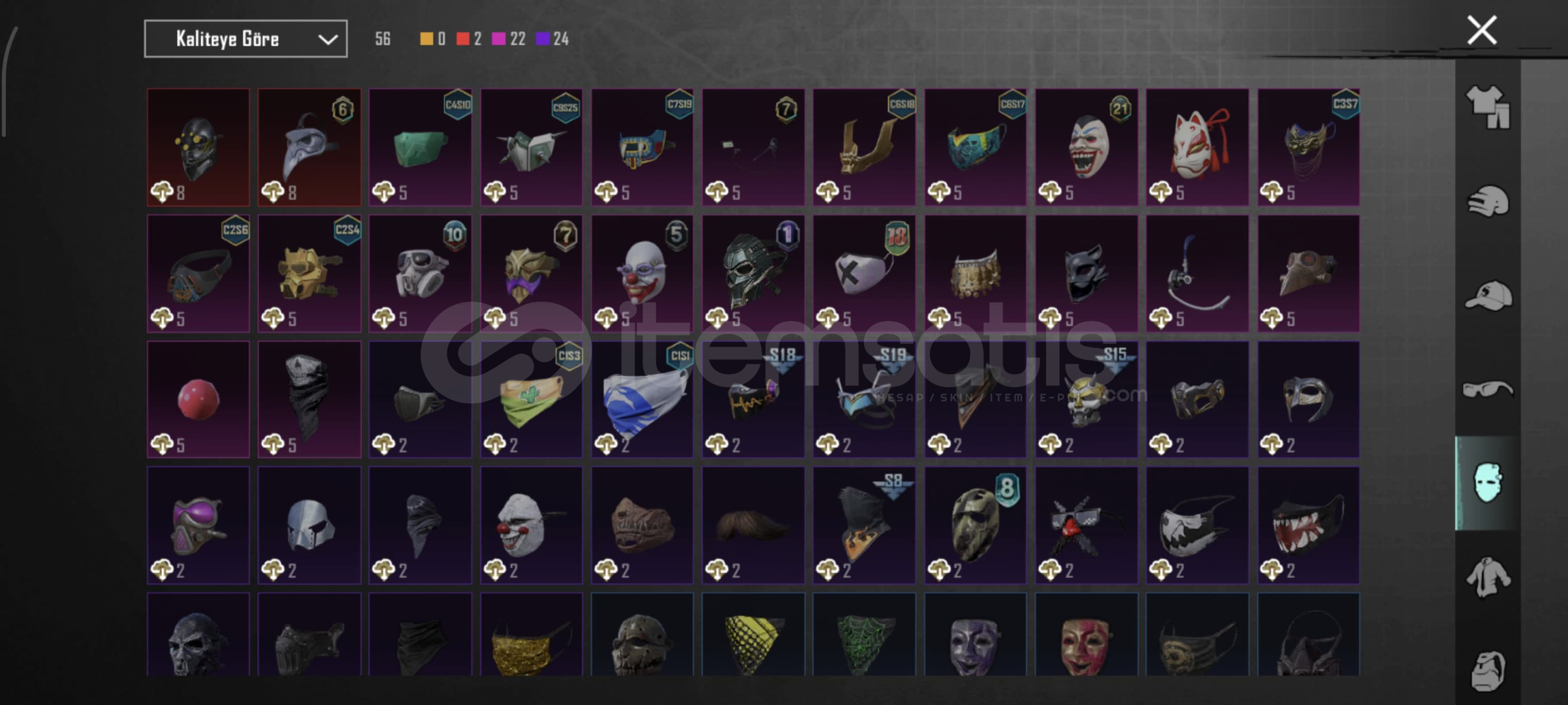The width and height of the screenshot is (1568, 705).
Task: Select the green C4S10 mask
Action: tap(420, 148)
